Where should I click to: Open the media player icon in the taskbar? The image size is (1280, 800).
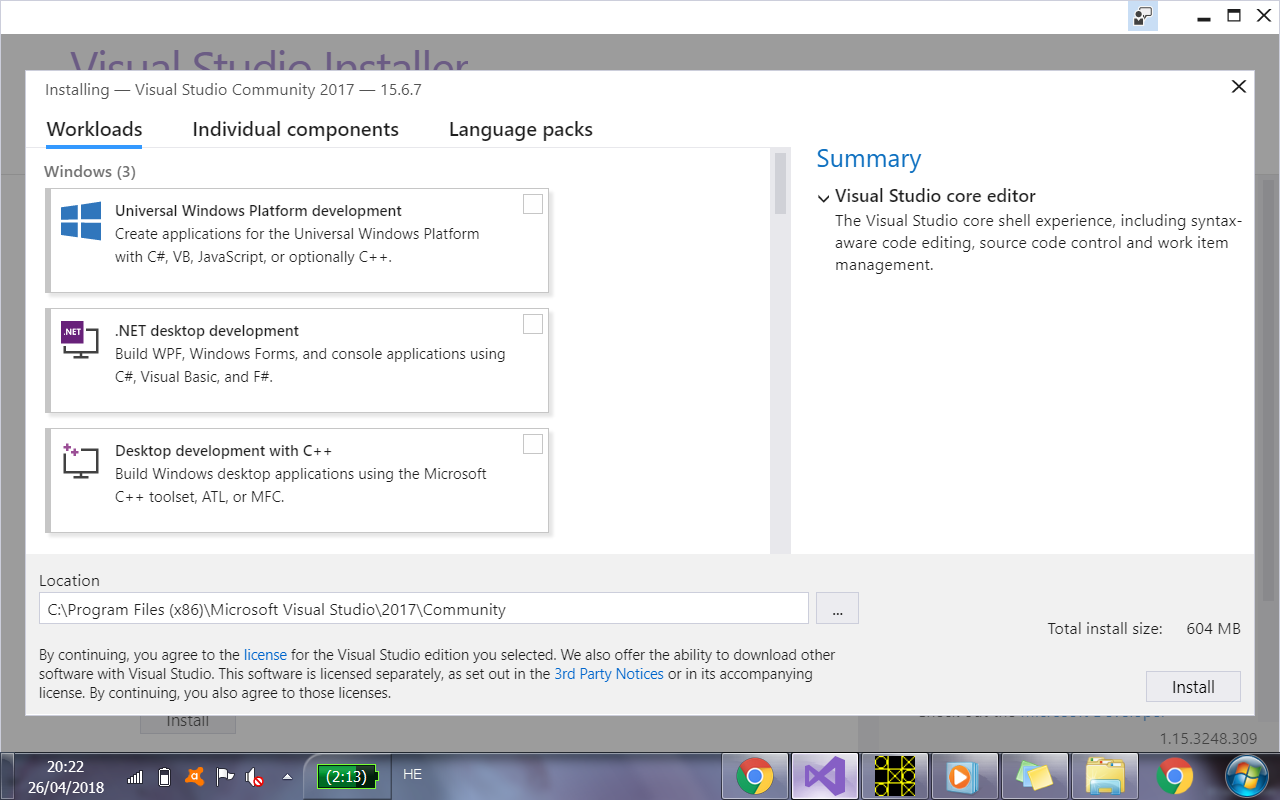[x=965, y=776]
